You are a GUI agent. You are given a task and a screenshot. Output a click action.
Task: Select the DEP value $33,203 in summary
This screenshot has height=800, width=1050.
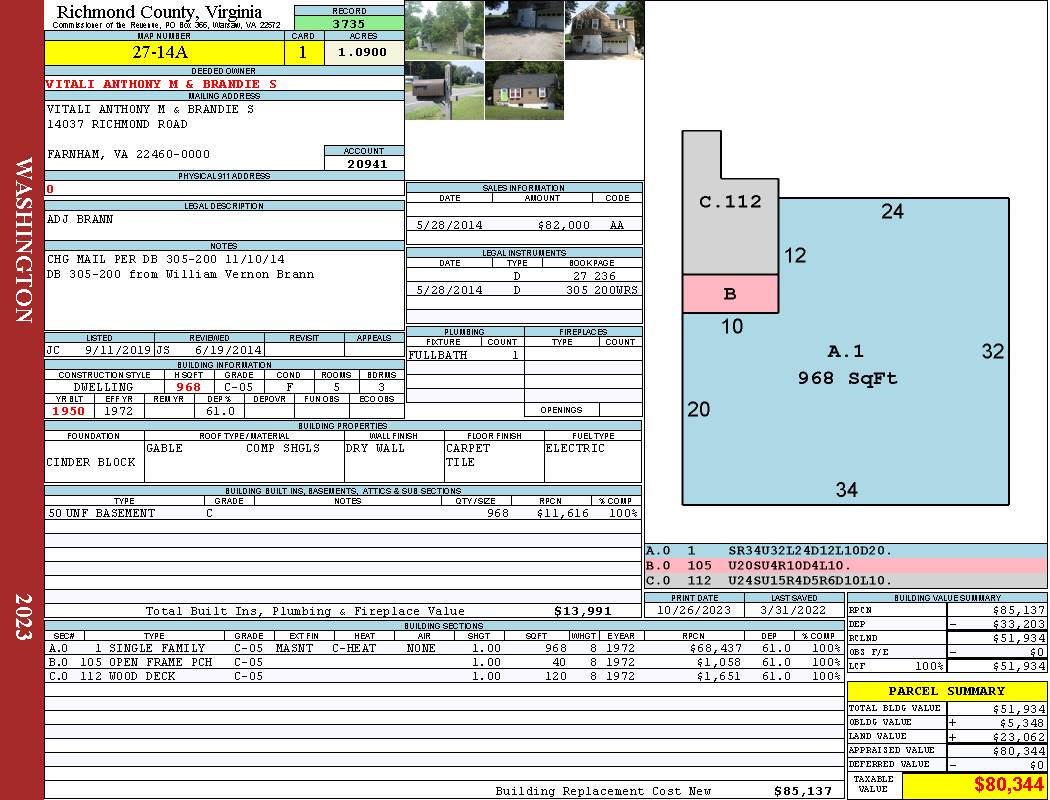(x=1018, y=624)
